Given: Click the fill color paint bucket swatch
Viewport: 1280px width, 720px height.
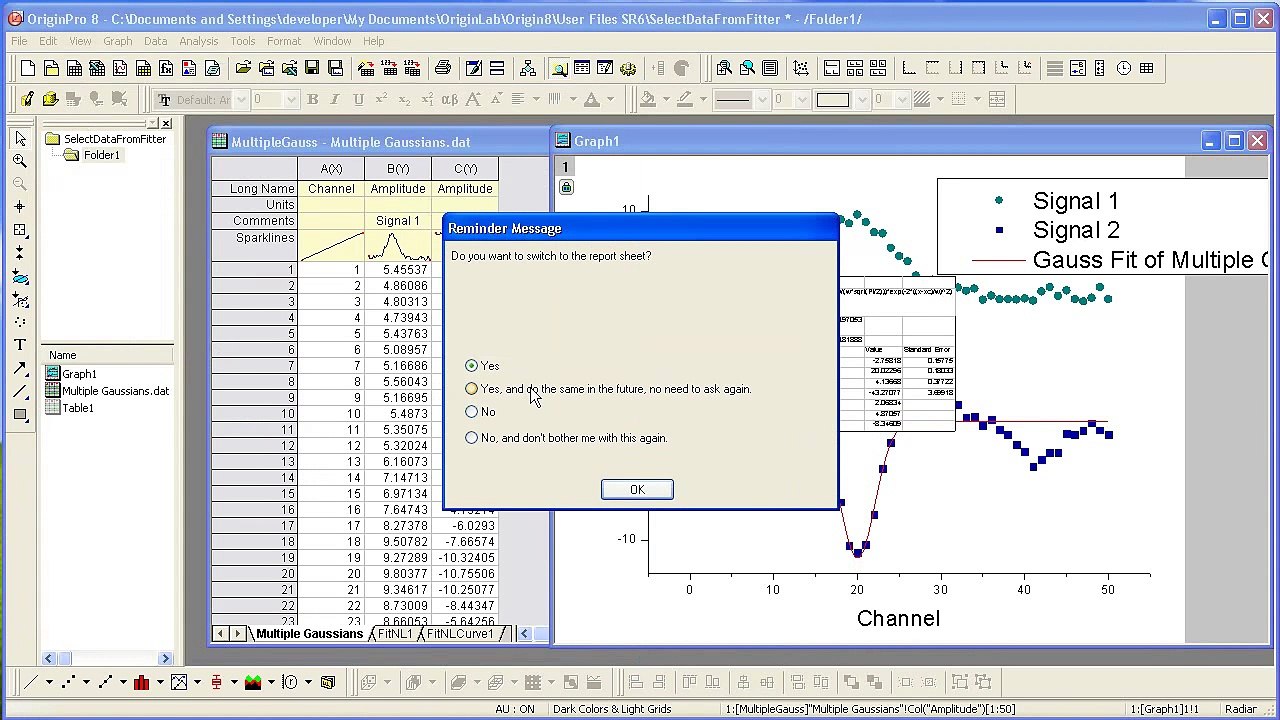Looking at the screenshot, I should (x=648, y=99).
